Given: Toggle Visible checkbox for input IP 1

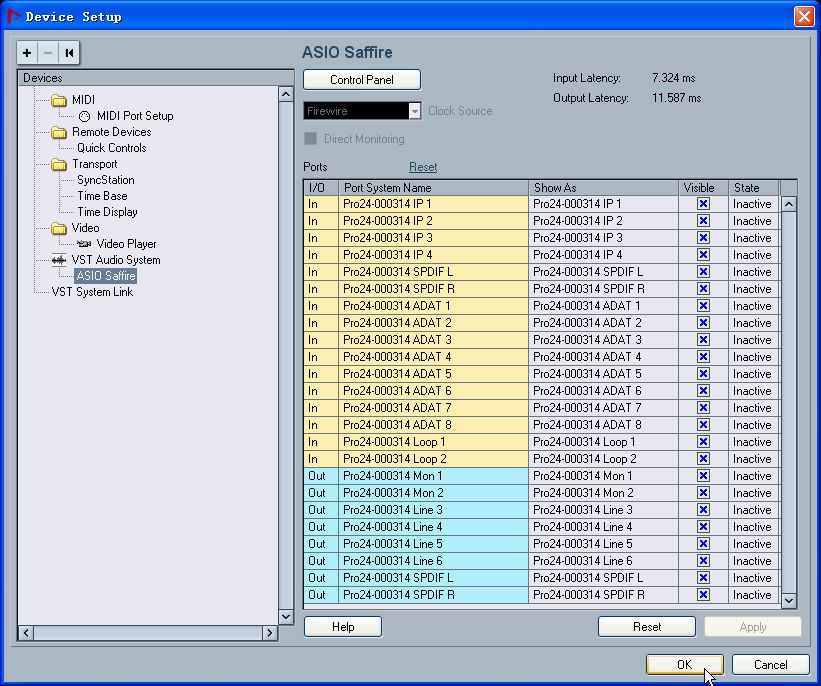Looking at the screenshot, I should tap(703, 204).
